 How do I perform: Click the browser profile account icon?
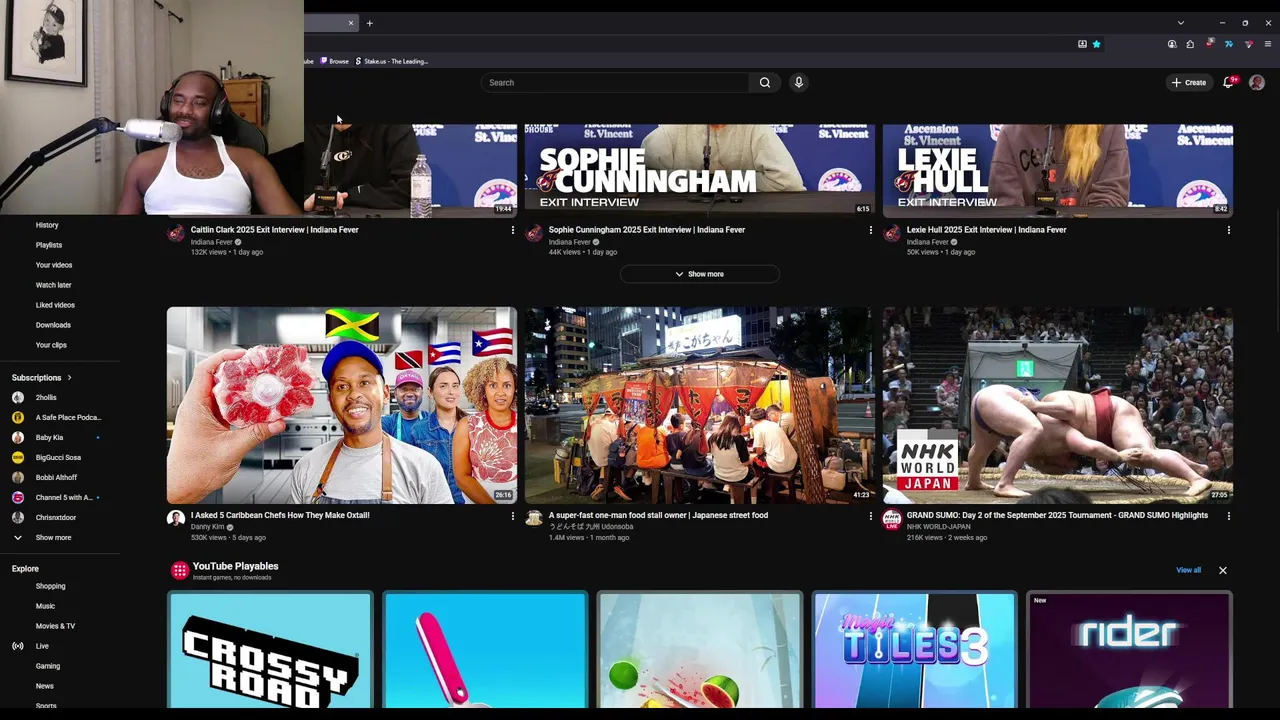tap(1172, 44)
